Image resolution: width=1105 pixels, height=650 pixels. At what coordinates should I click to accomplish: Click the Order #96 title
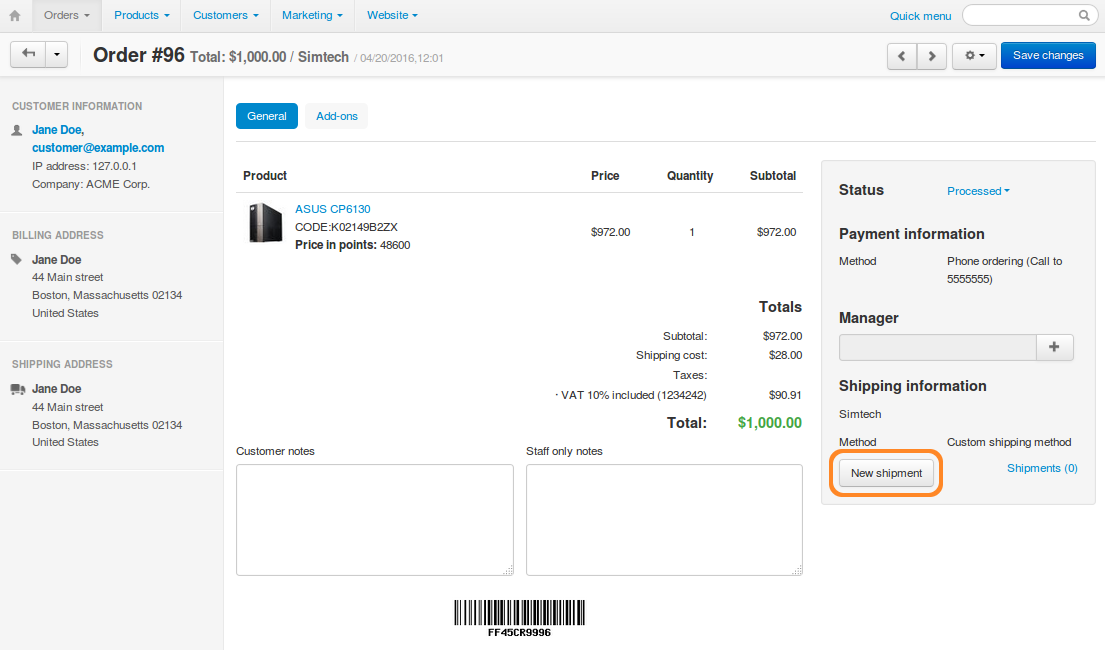coord(139,55)
